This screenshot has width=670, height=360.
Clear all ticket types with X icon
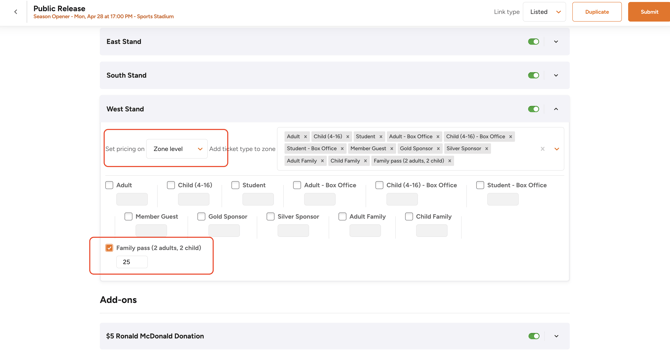coord(543,149)
